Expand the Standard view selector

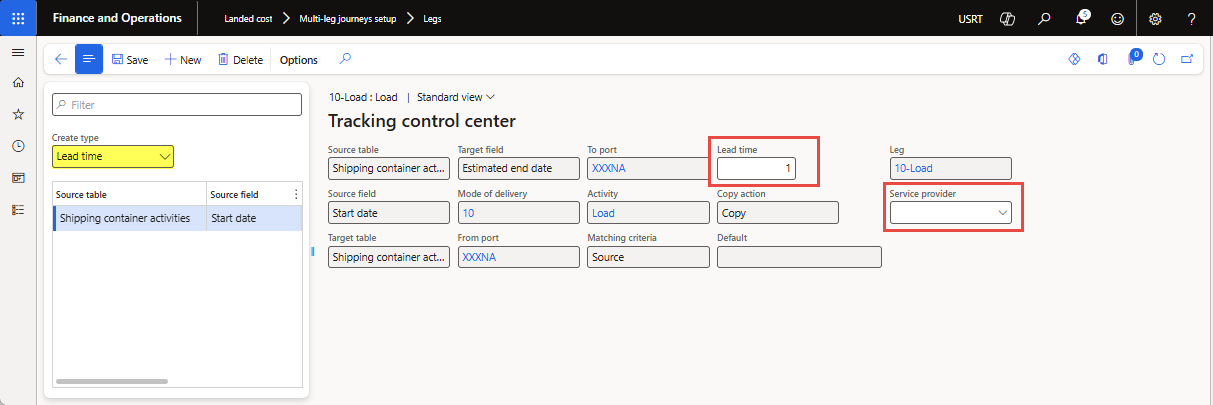[456, 97]
